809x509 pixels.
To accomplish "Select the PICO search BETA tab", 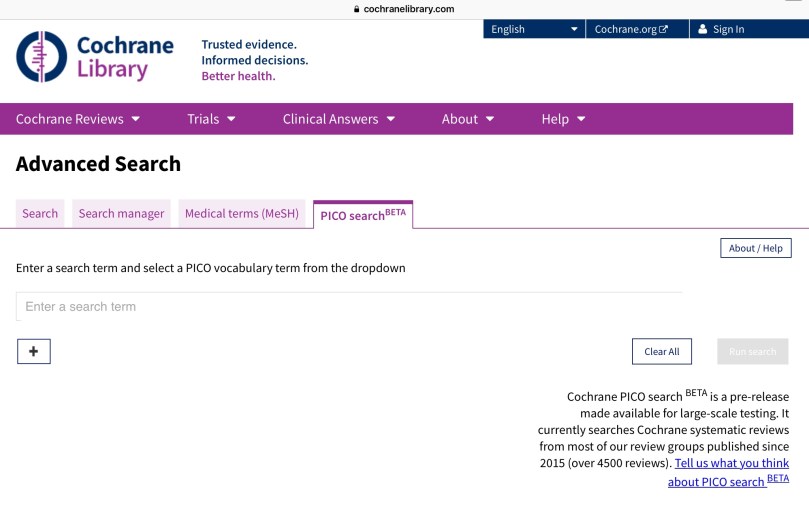I will click(x=362, y=215).
